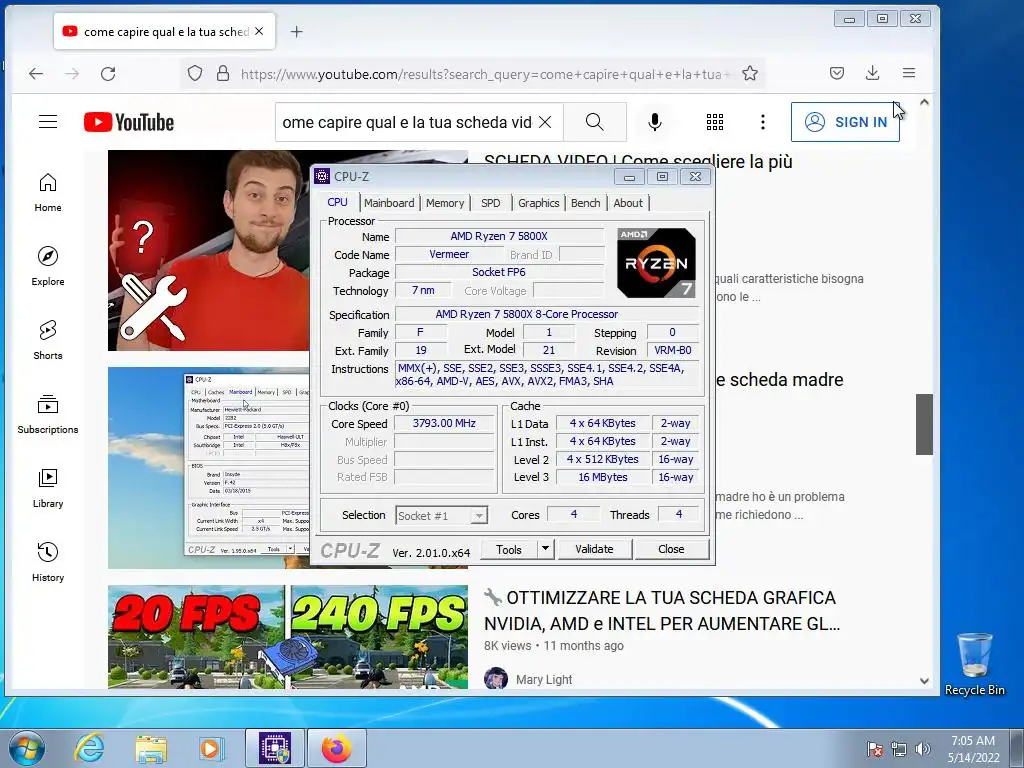Screen dimensions: 1024x768
Task: Close the YouTube browser tab
Action: tap(259, 31)
